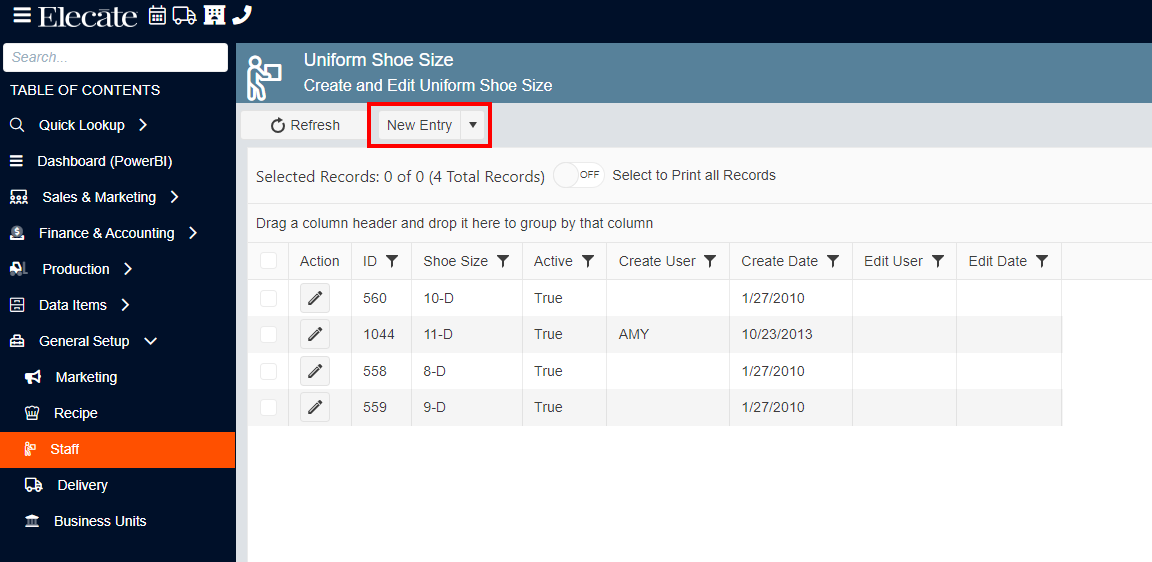The width and height of the screenshot is (1152, 562).
Task: Click the phone icon in top bar
Action: click(242, 15)
